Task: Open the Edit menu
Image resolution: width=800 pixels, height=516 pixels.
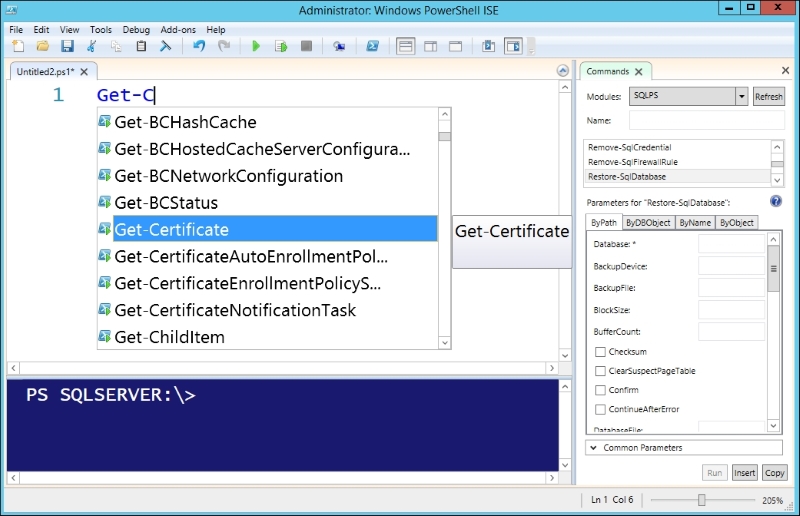Action: coord(41,30)
